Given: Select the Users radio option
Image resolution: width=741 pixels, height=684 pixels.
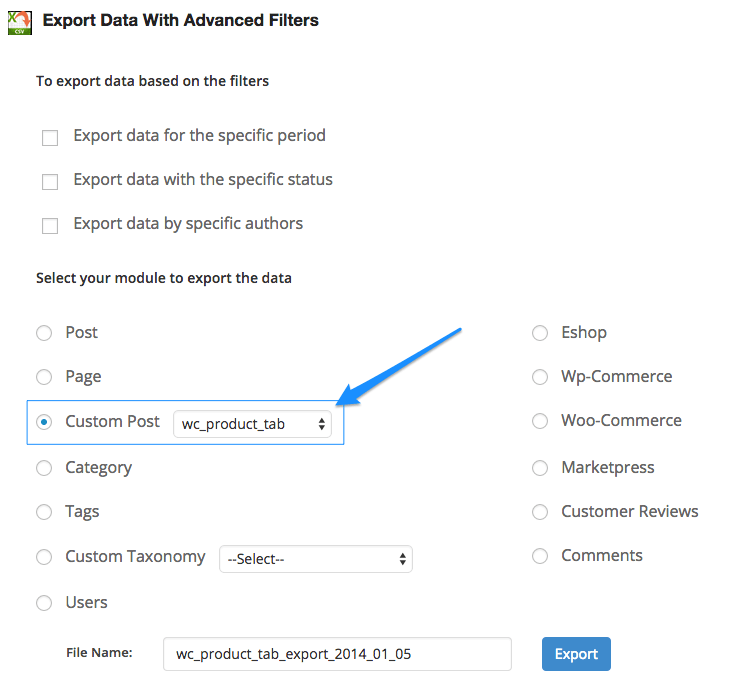Looking at the screenshot, I should [x=44, y=603].
